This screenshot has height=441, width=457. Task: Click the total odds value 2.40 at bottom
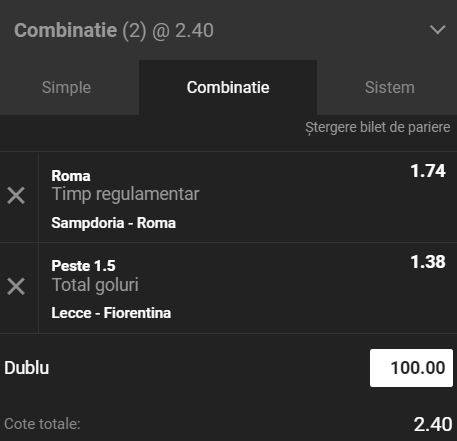[x=433, y=425]
